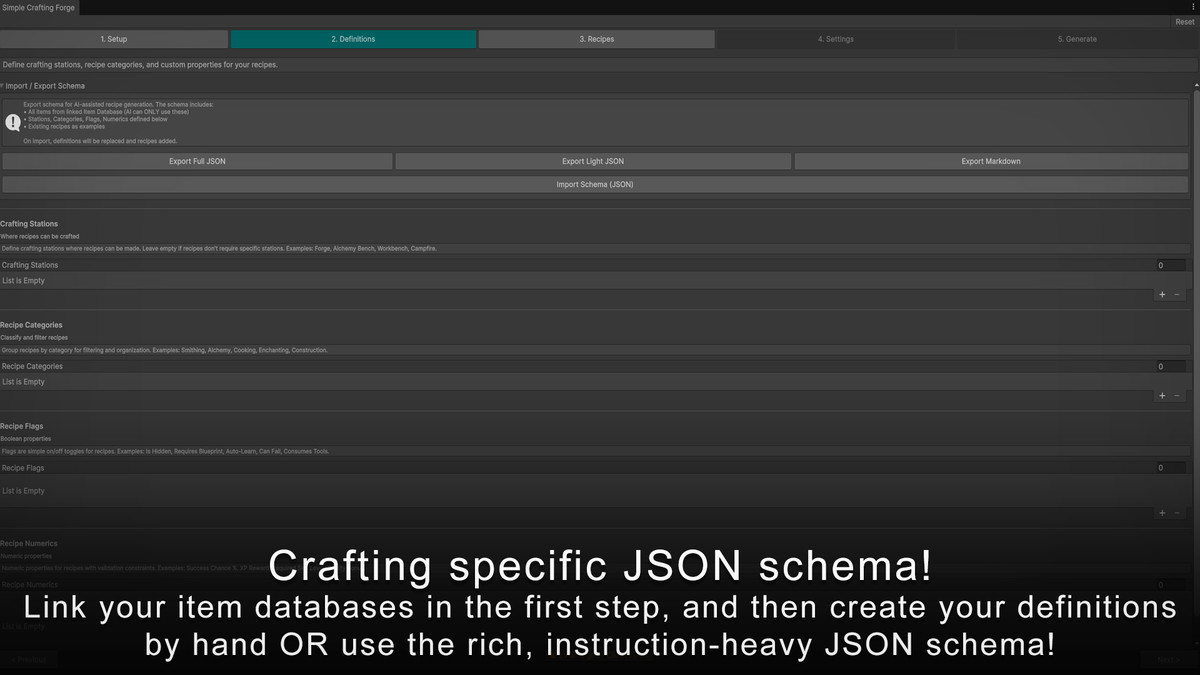Click the Crafting Stations count field showing 0
1200x675 pixels.
[1168, 265]
